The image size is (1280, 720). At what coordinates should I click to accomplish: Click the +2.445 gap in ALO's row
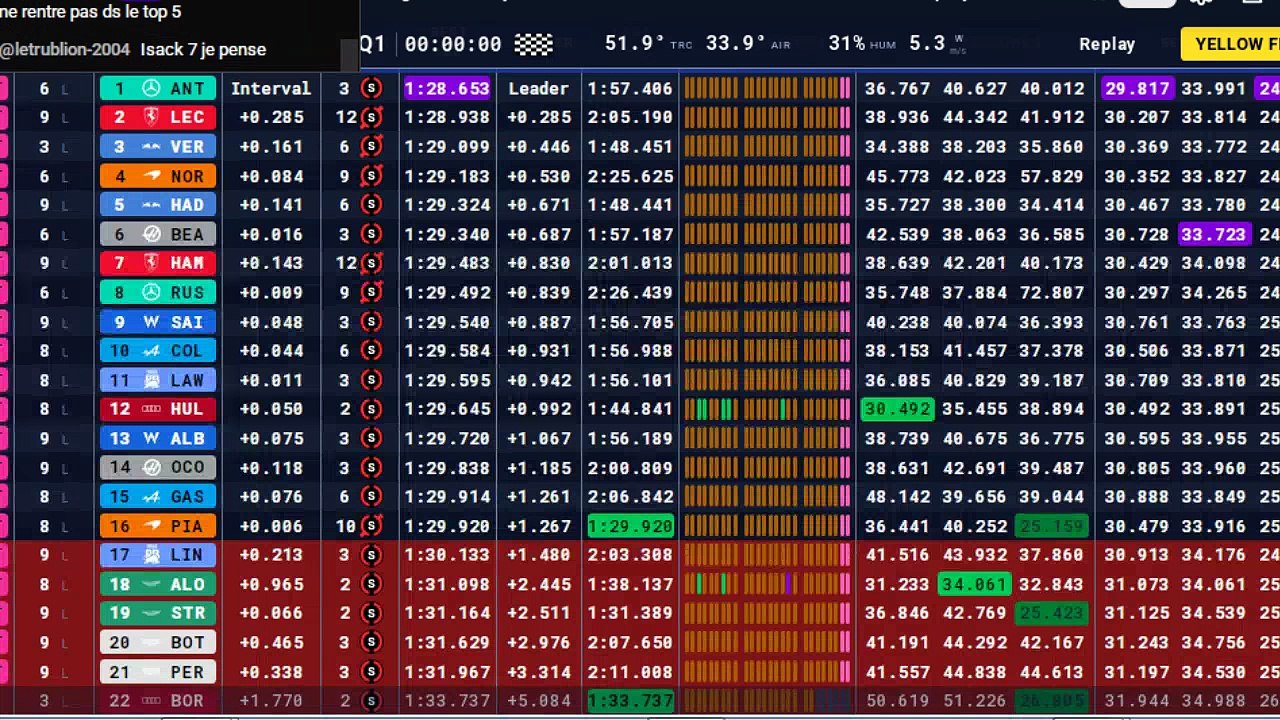[539, 585]
